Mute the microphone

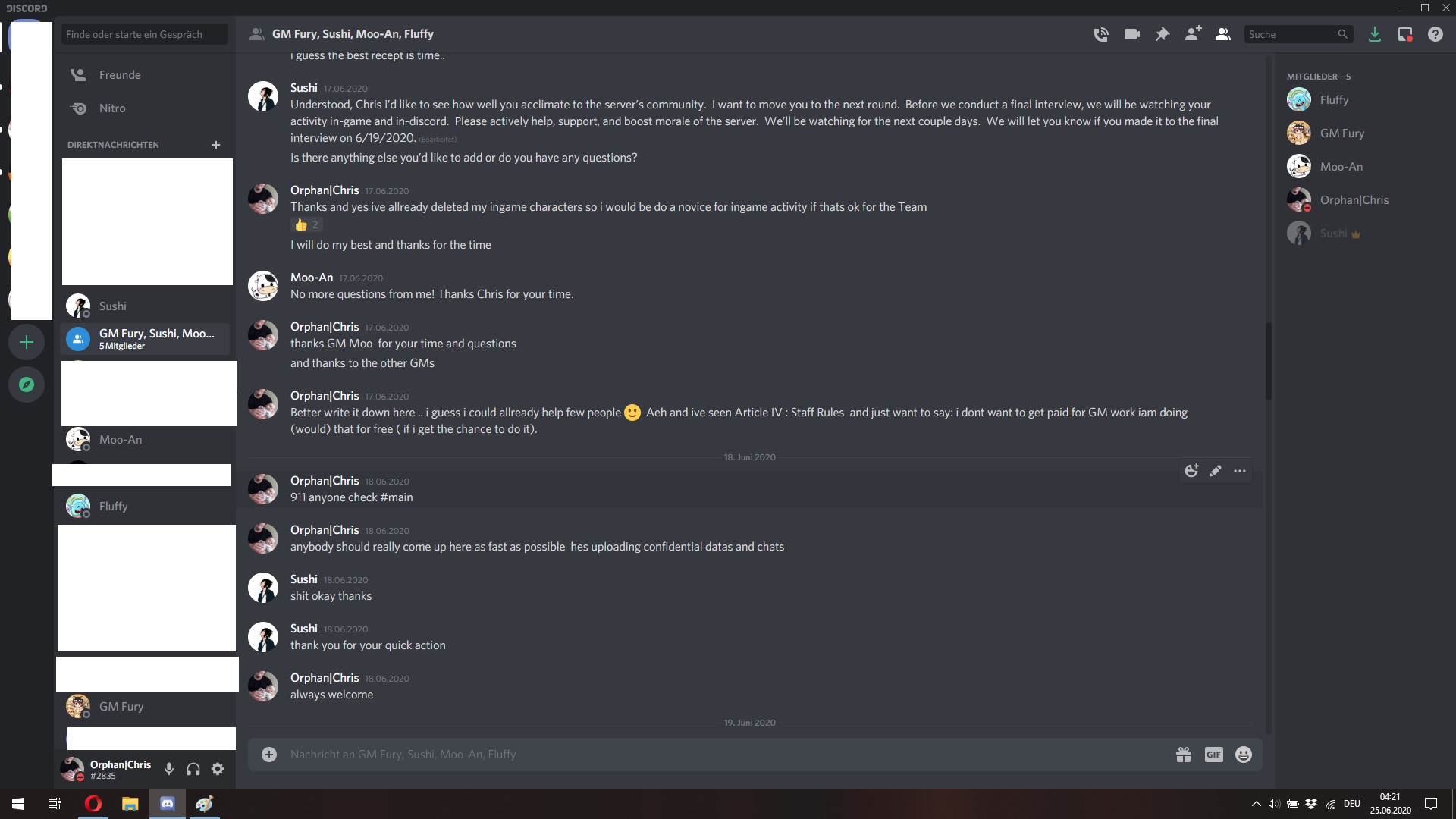[x=169, y=769]
